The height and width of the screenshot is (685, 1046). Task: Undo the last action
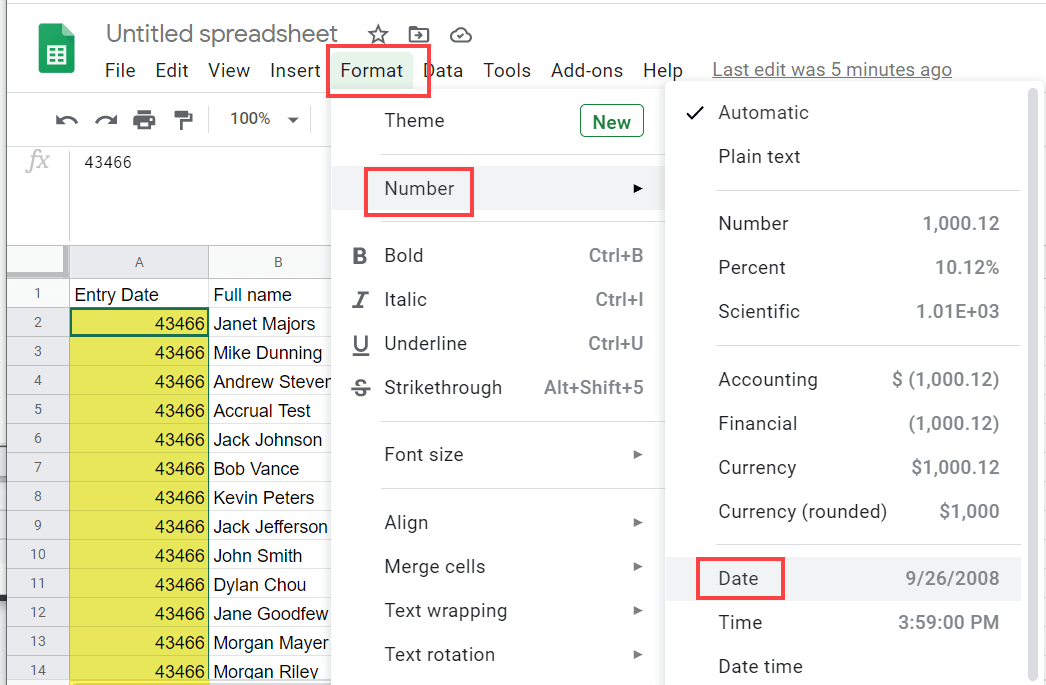(67, 120)
